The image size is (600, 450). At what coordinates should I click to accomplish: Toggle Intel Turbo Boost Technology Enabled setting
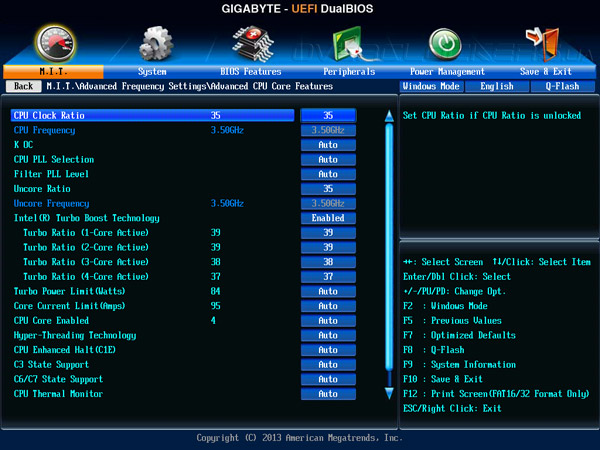(328, 218)
